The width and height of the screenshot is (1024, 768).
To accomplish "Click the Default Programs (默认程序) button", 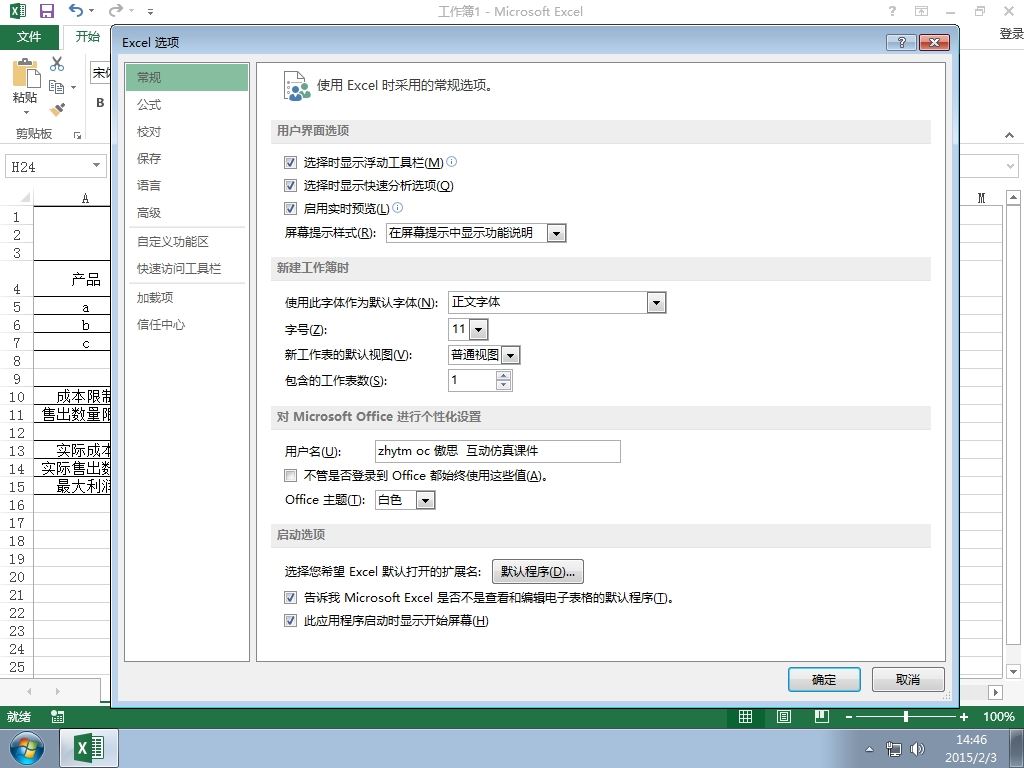I will coord(537,572).
